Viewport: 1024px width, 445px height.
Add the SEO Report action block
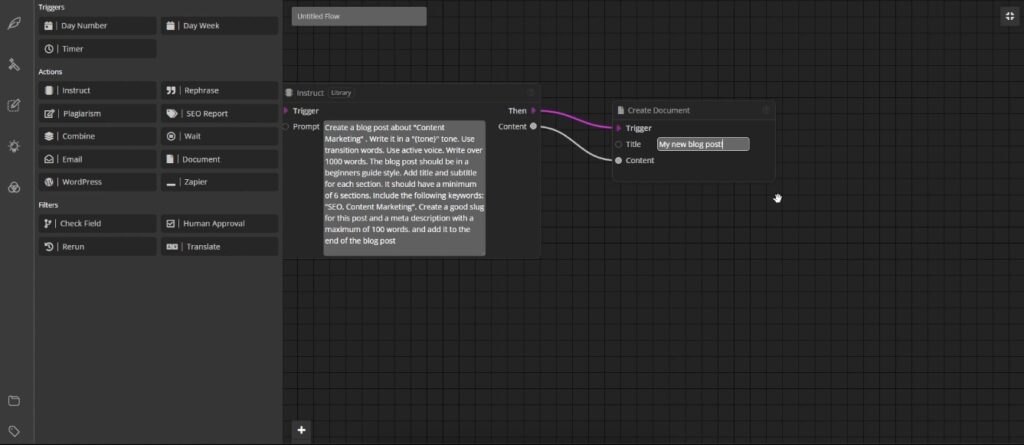(x=219, y=113)
